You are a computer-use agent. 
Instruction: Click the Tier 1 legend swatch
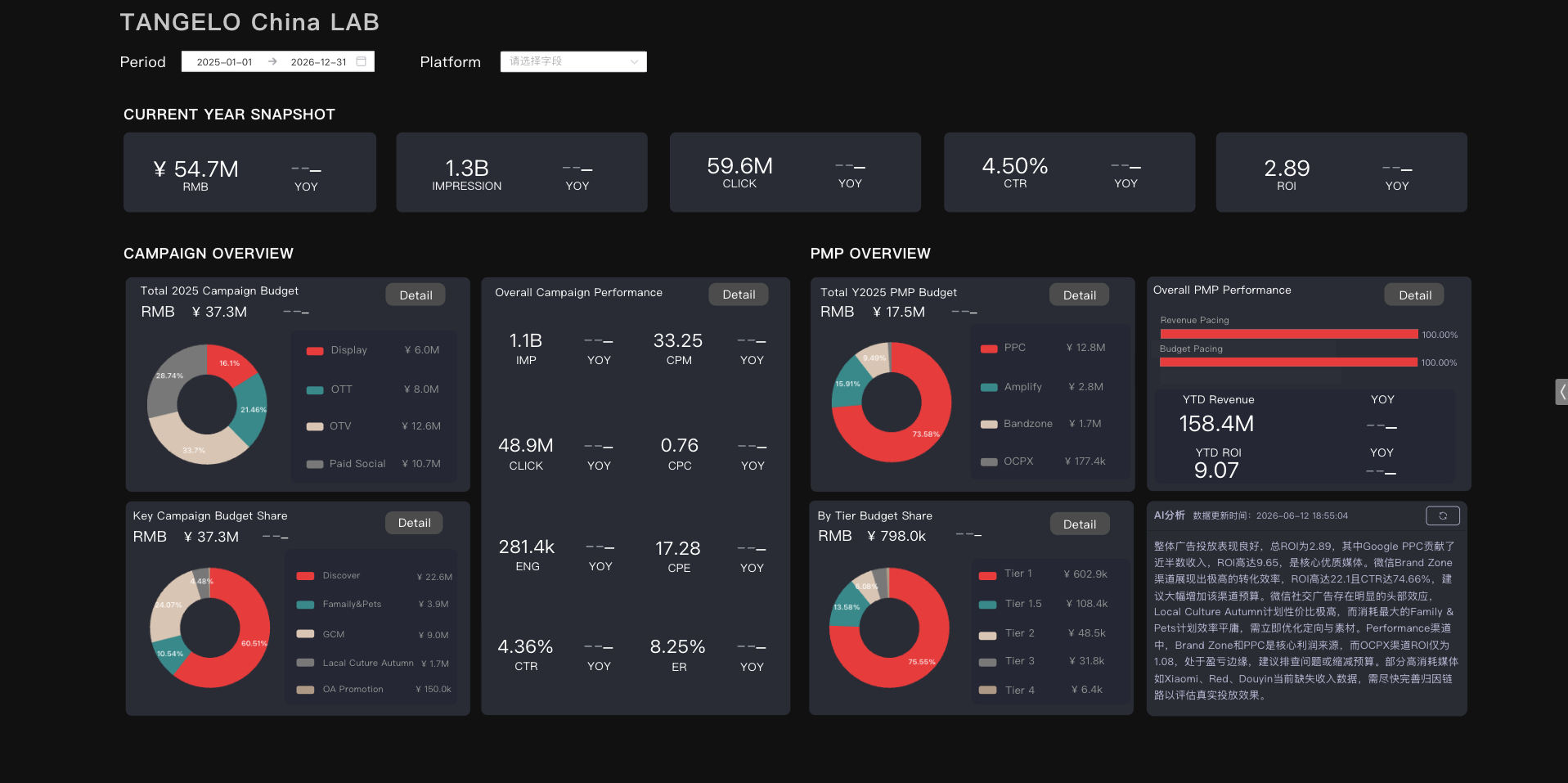(x=987, y=575)
